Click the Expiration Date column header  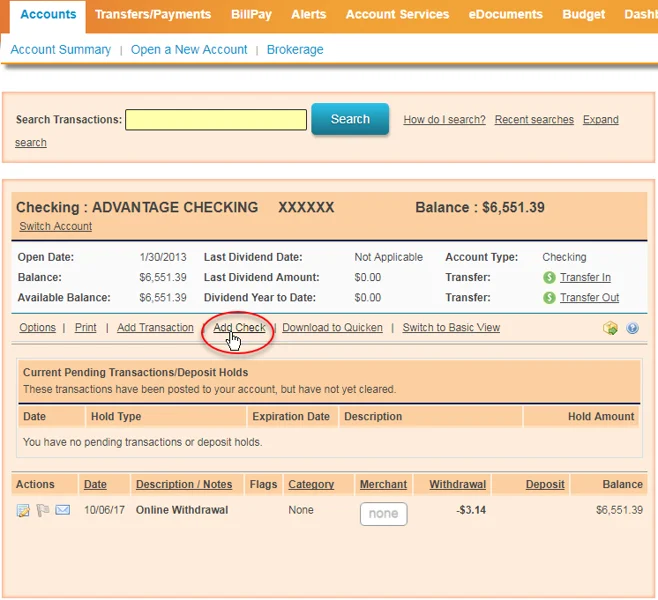pos(291,416)
